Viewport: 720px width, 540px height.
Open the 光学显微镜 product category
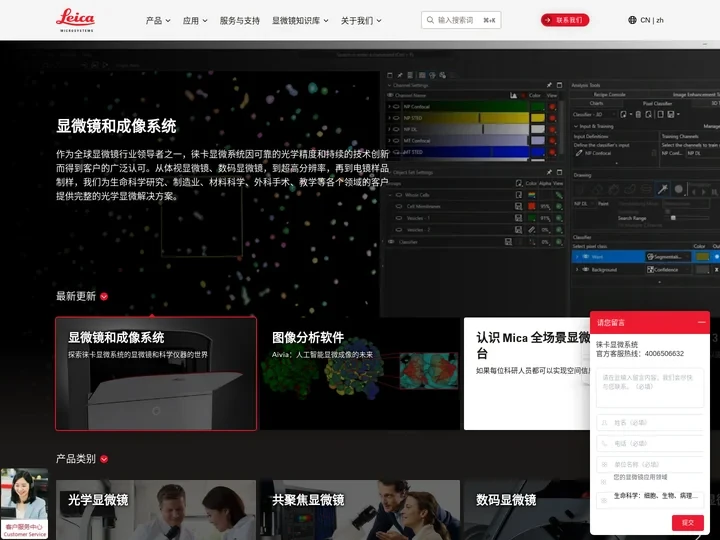[x=156, y=510]
